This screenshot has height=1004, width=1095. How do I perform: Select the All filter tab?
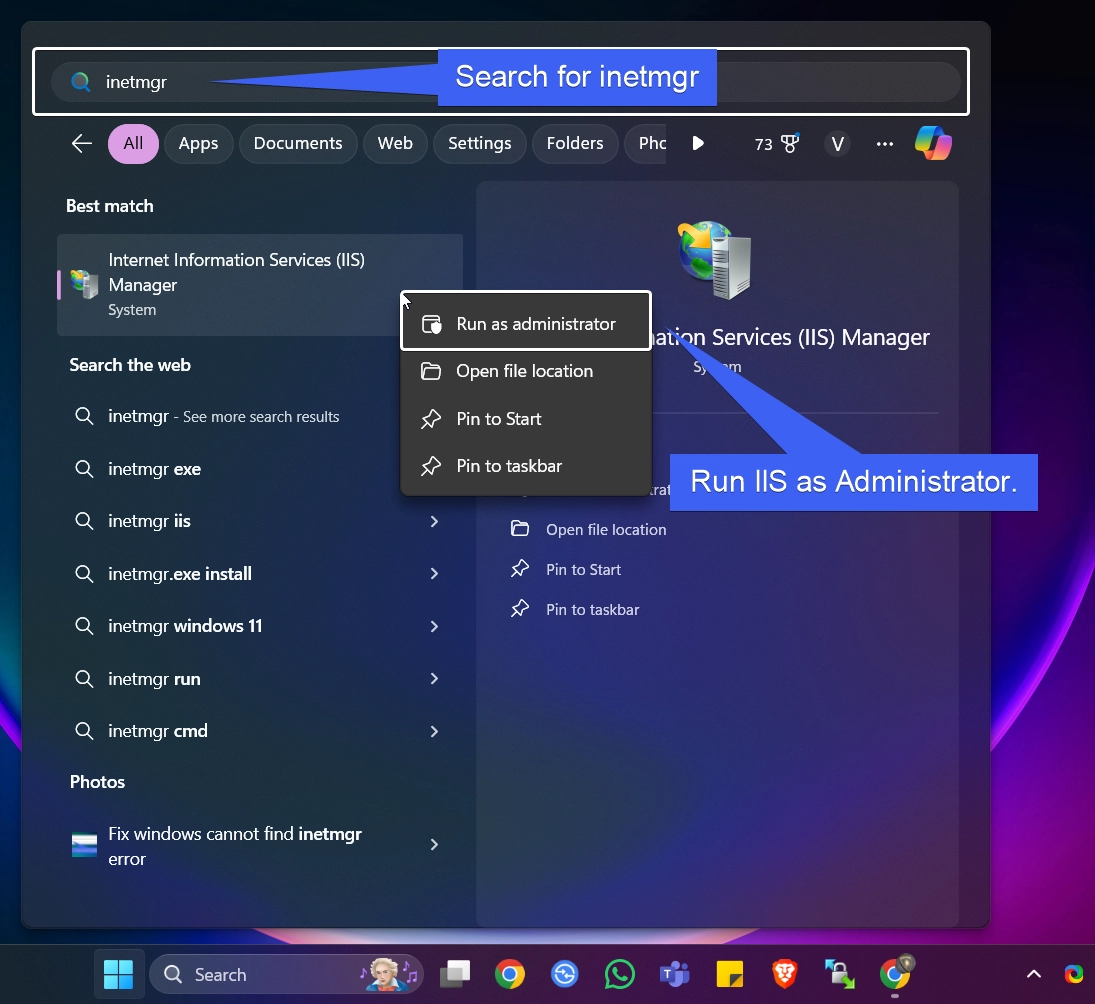(133, 144)
